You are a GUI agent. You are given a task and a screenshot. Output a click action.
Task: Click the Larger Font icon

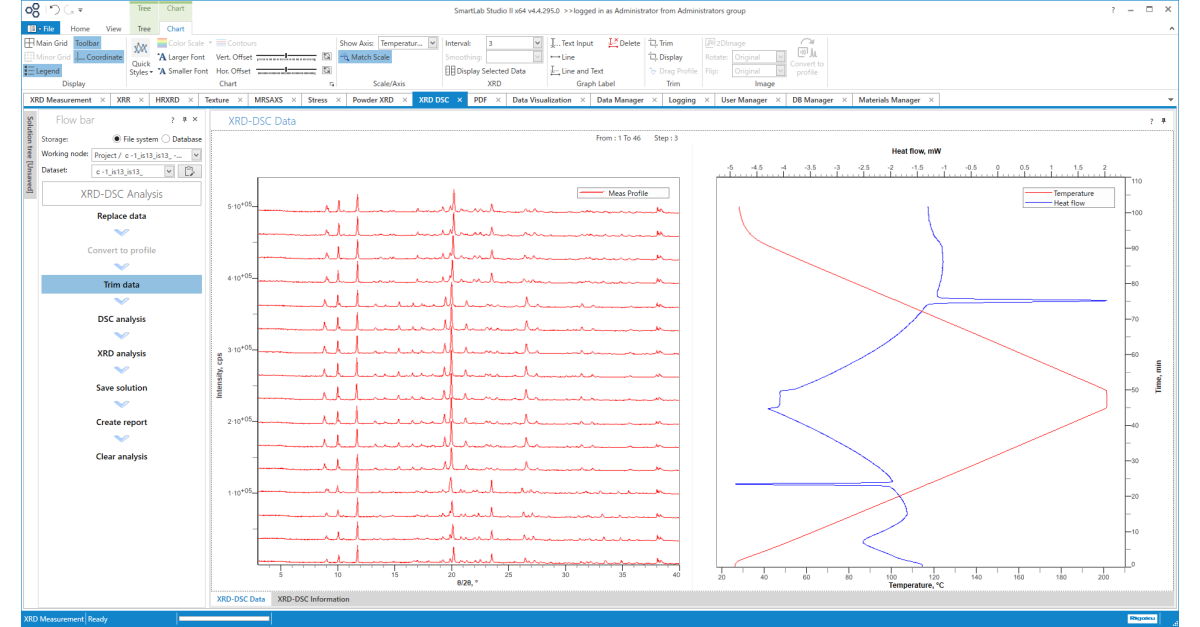click(162, 57)
